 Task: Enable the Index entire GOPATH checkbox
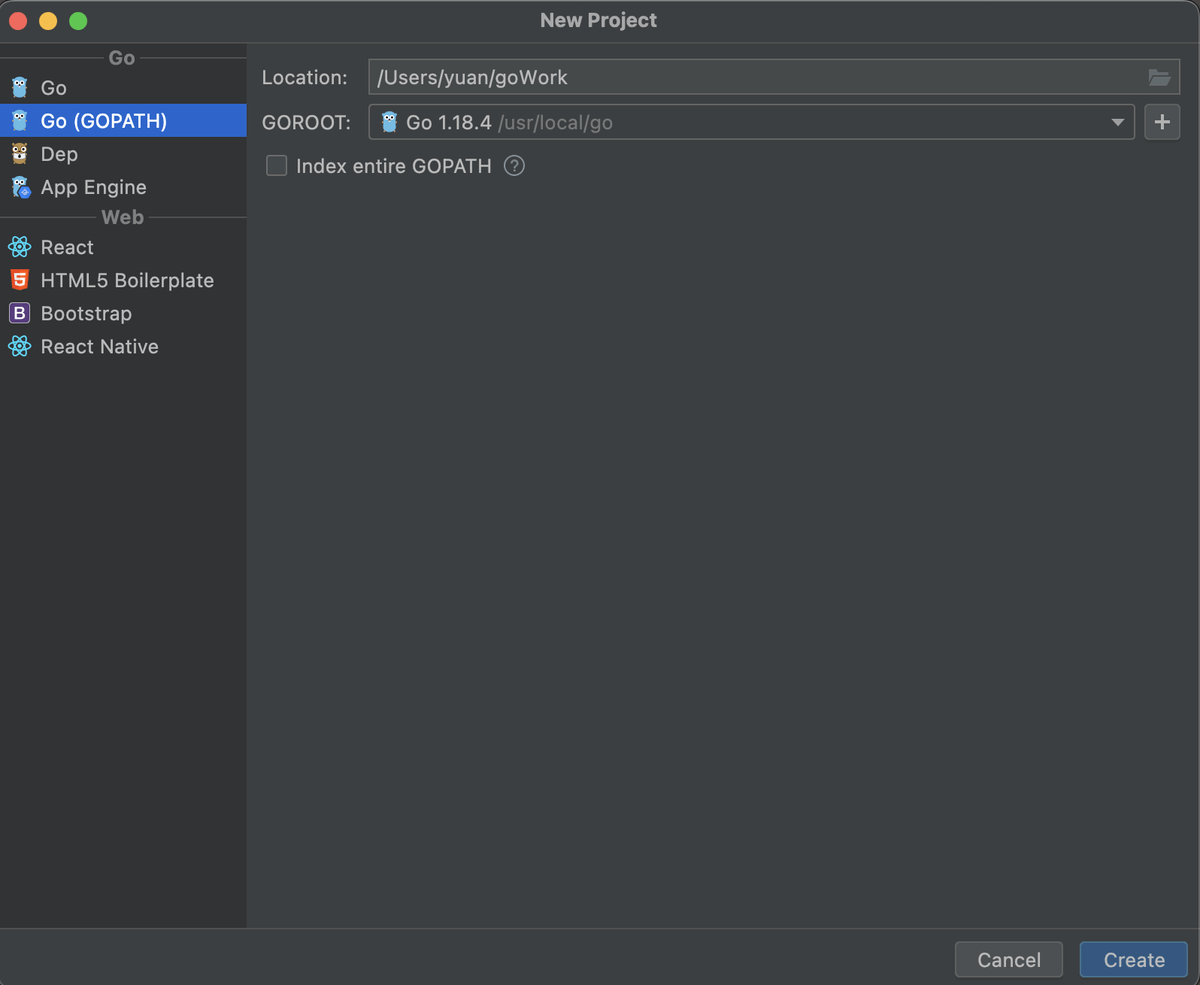point(277,166)
